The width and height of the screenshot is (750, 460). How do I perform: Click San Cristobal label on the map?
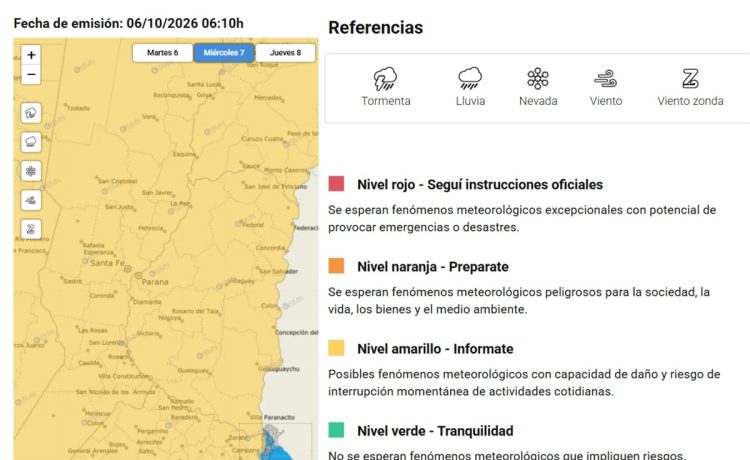click(117, 181)
